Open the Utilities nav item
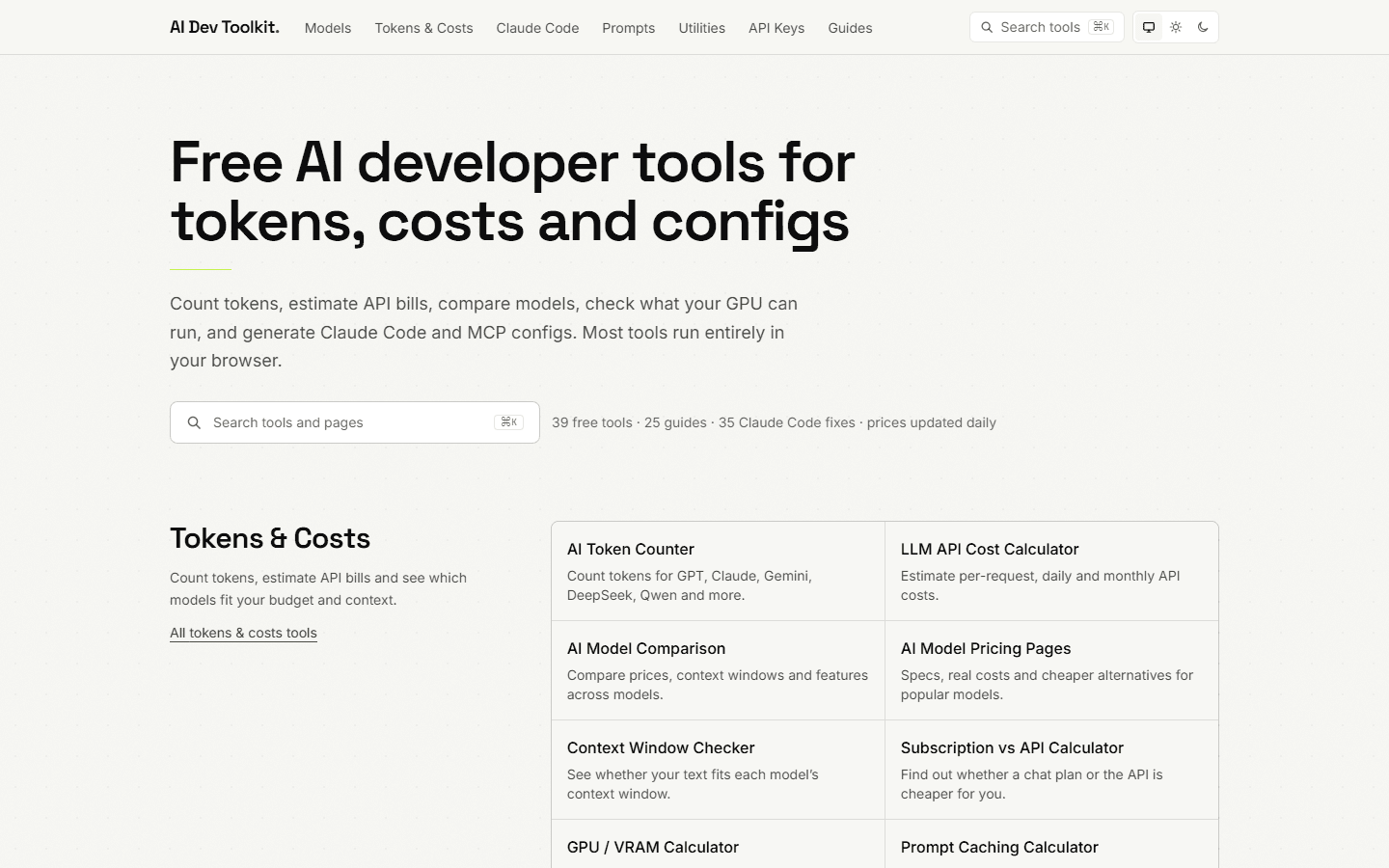This screenshot has height=868, width=1389. [701, 28]
